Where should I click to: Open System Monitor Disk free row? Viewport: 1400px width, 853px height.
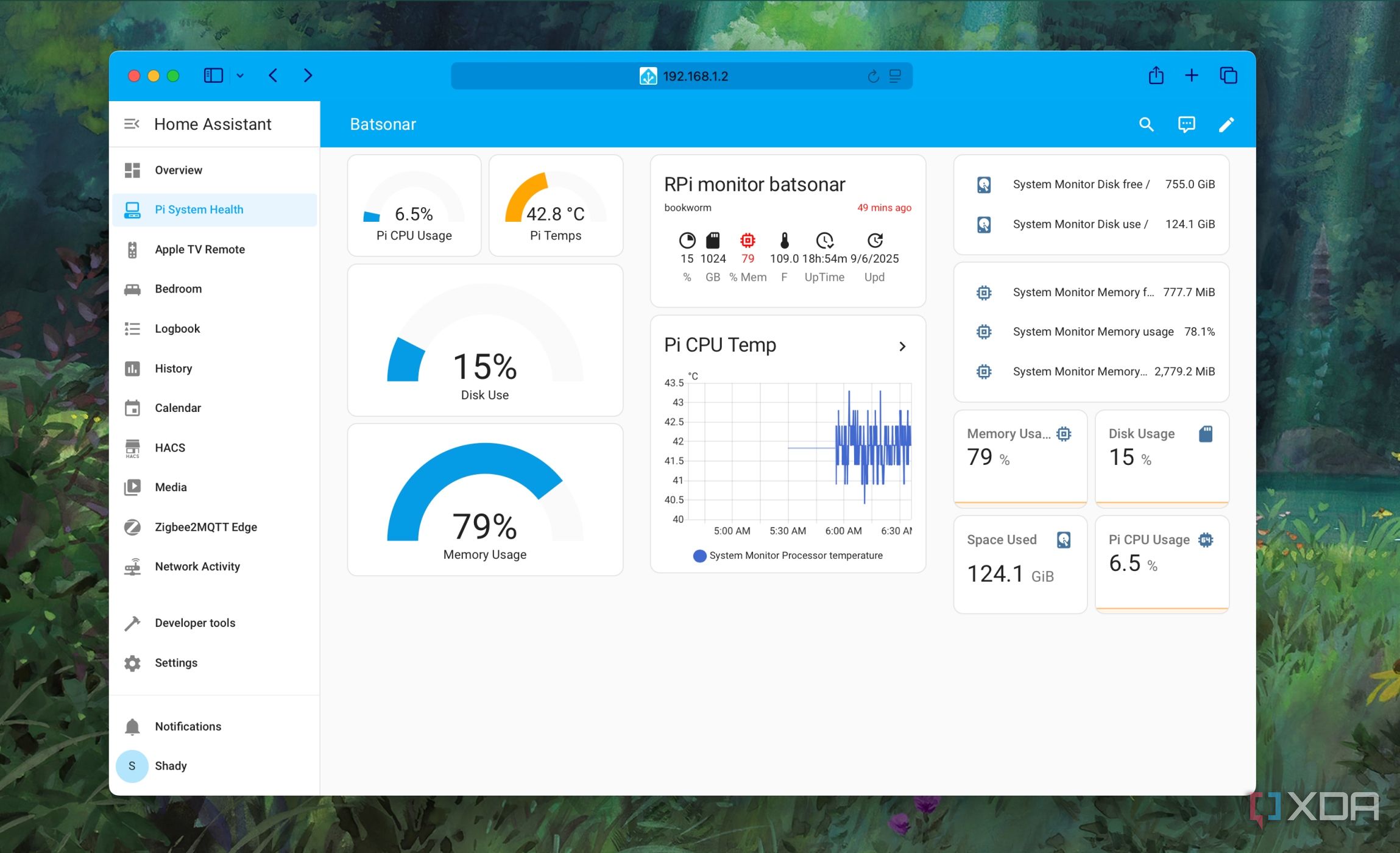pos(1091,185)
